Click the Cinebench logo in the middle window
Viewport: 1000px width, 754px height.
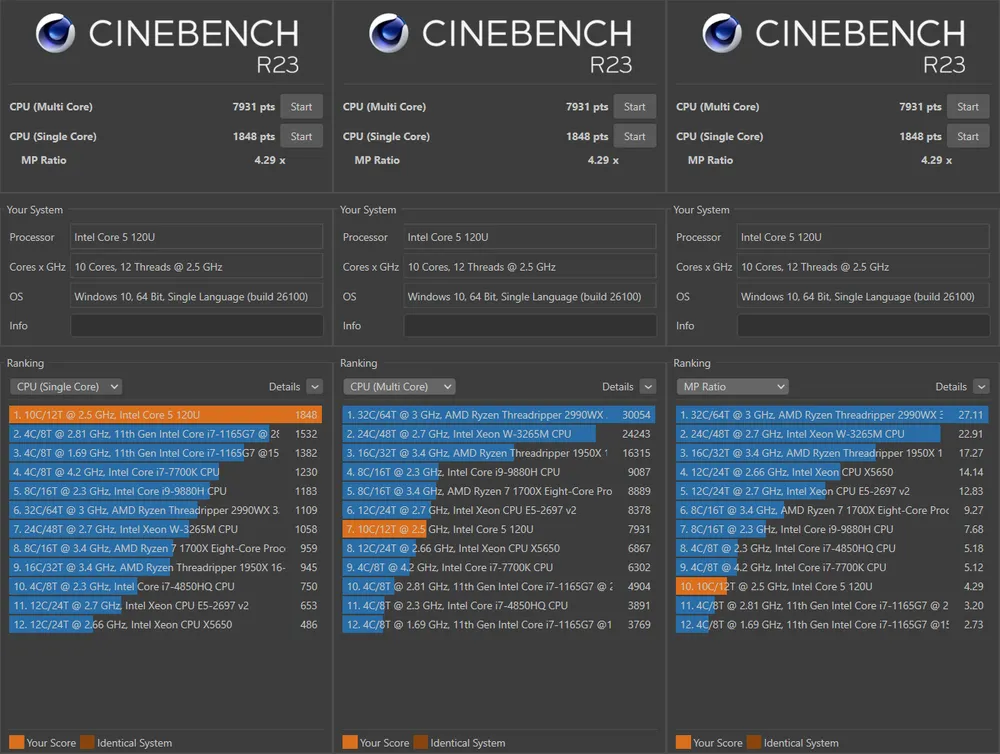[x=389, y=33]
